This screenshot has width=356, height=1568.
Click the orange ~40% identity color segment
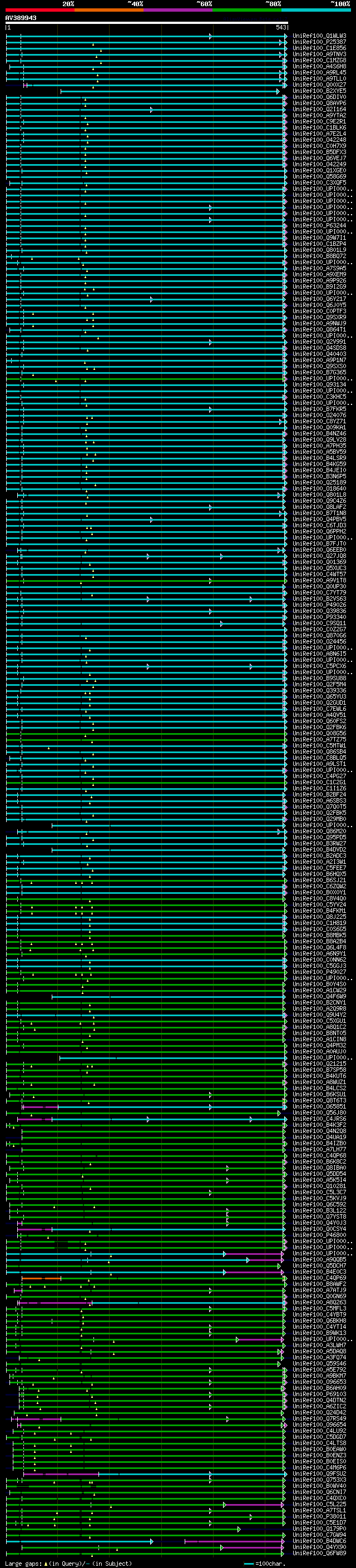click(x=109, y=10)
